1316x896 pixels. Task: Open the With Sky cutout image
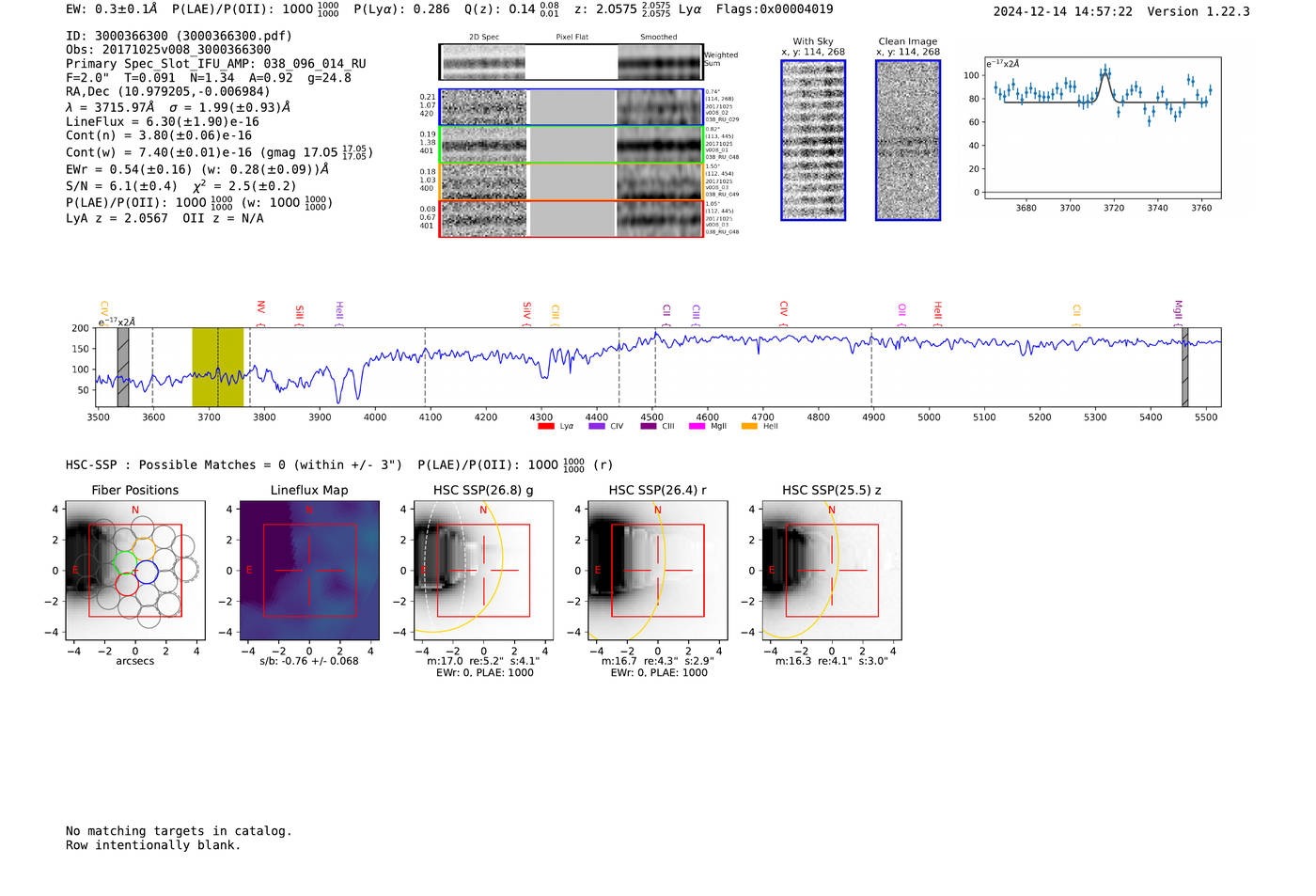tap(813, 140)
